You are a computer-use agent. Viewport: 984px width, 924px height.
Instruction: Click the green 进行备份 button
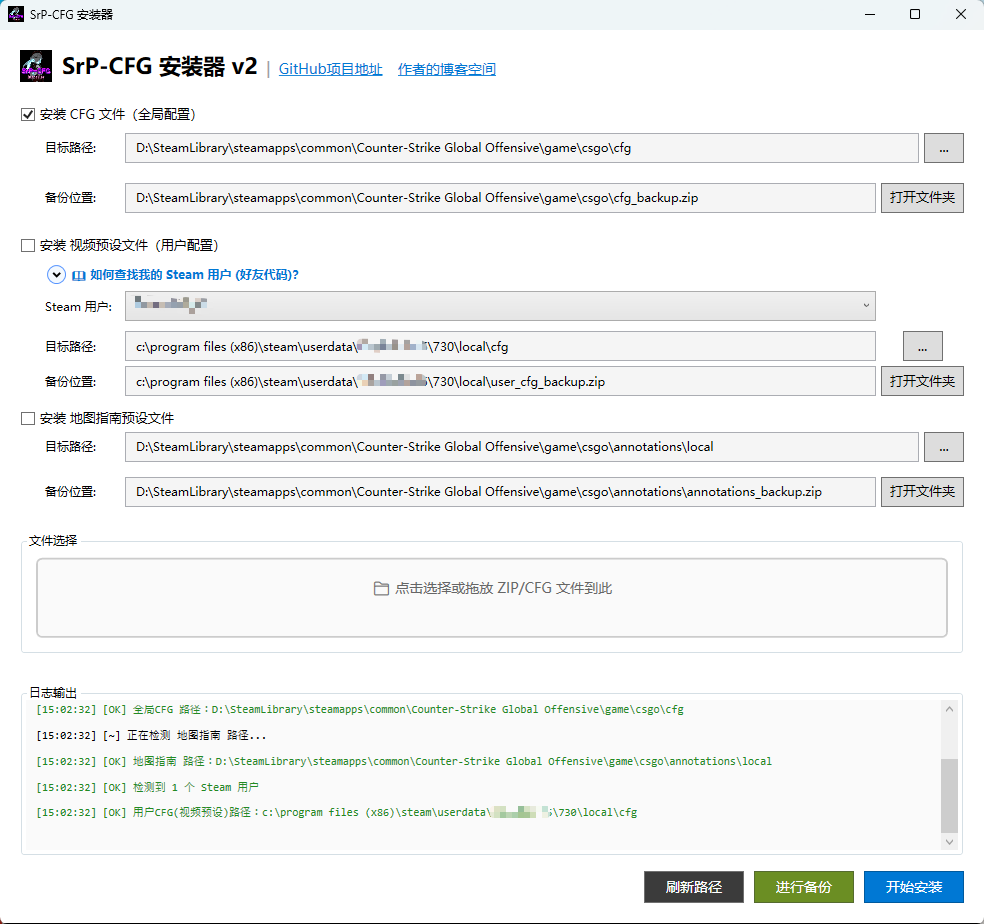[x=803, y=887]
